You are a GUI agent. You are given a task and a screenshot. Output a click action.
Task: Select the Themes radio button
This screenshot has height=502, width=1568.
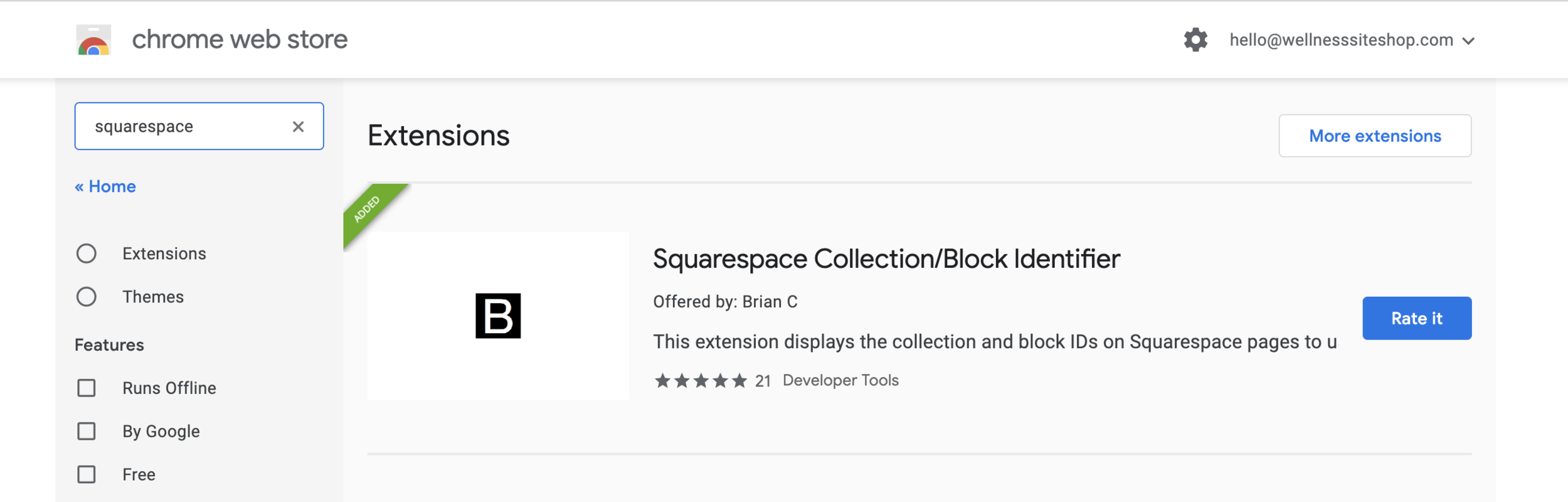(87, 297)
